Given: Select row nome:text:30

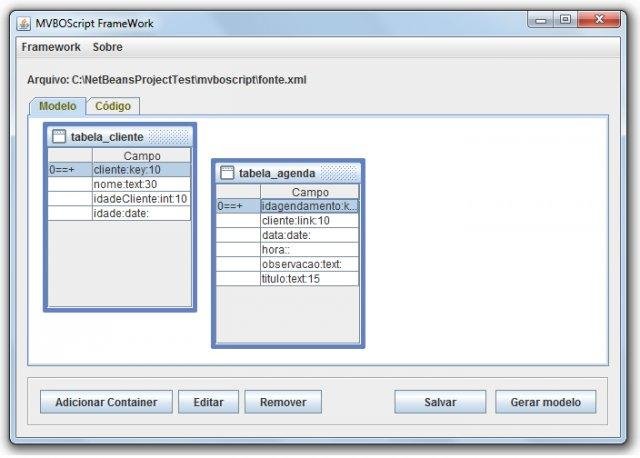Looking at the screenshot, I should [x=119, y=184].
